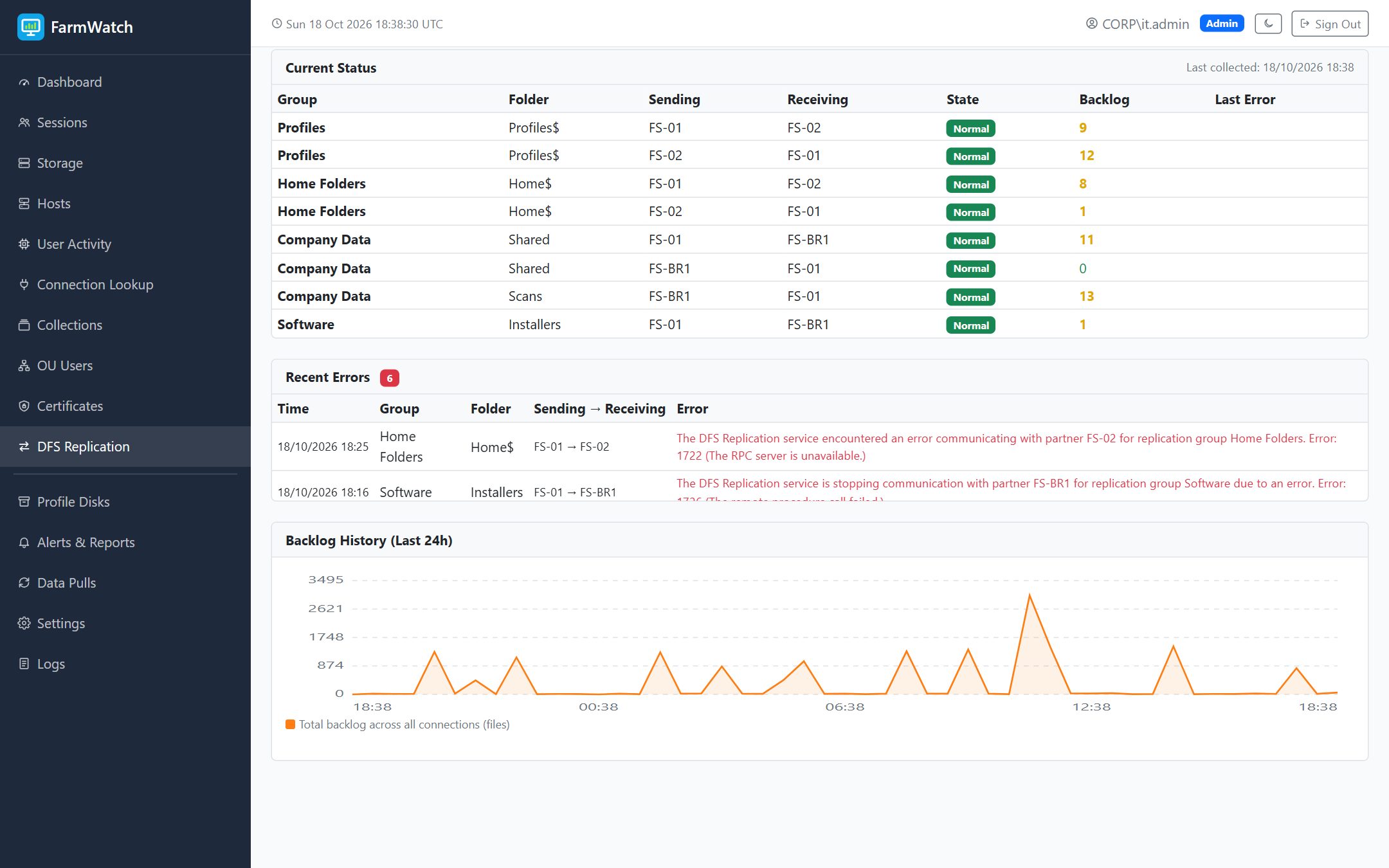Click the Hosts server icon
The height and width of the screenshot is (868, 1389).
(x=24, y=204)
